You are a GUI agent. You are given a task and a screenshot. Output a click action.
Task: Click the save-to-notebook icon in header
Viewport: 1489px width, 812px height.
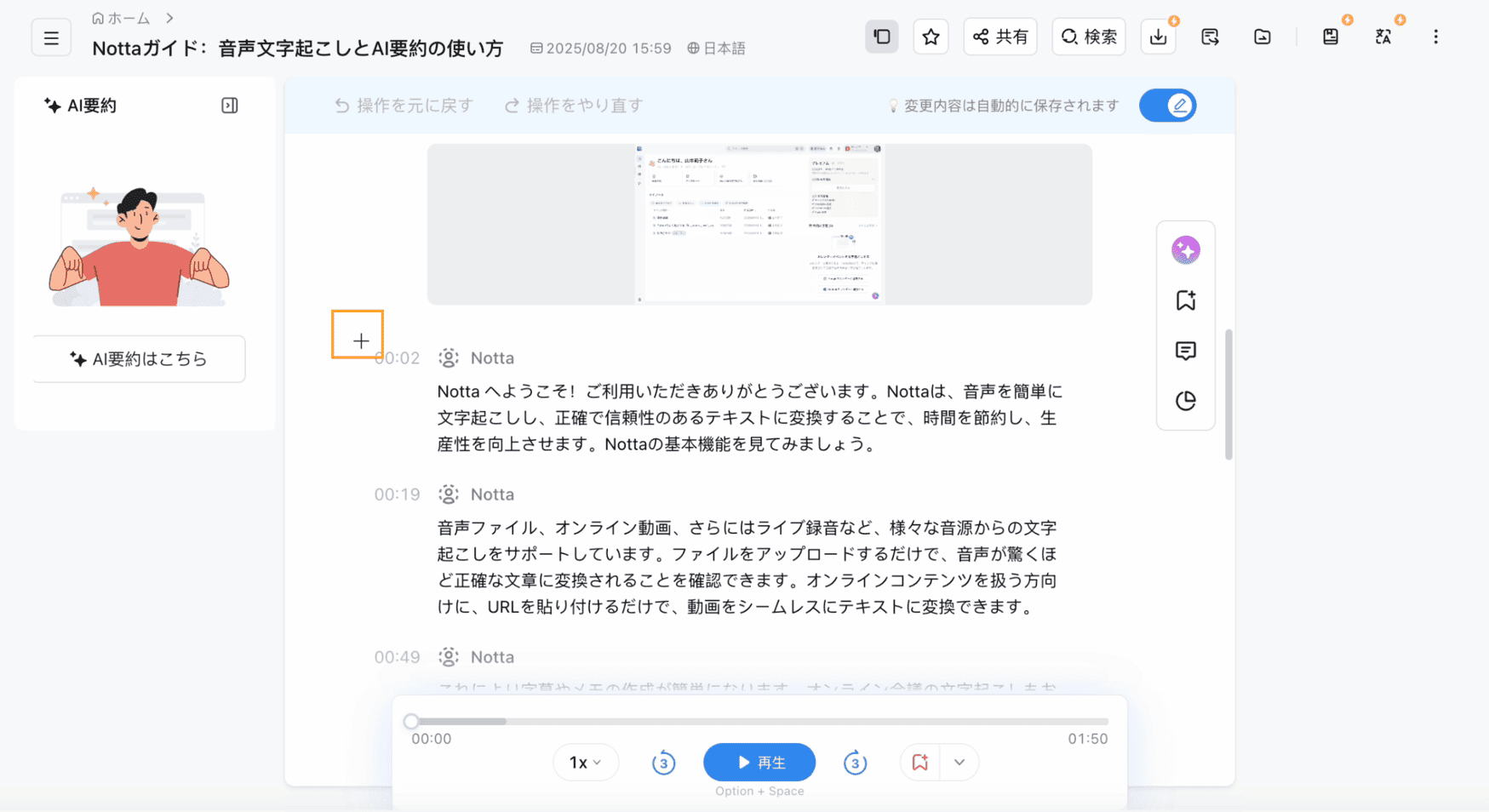pos(1331,37)
